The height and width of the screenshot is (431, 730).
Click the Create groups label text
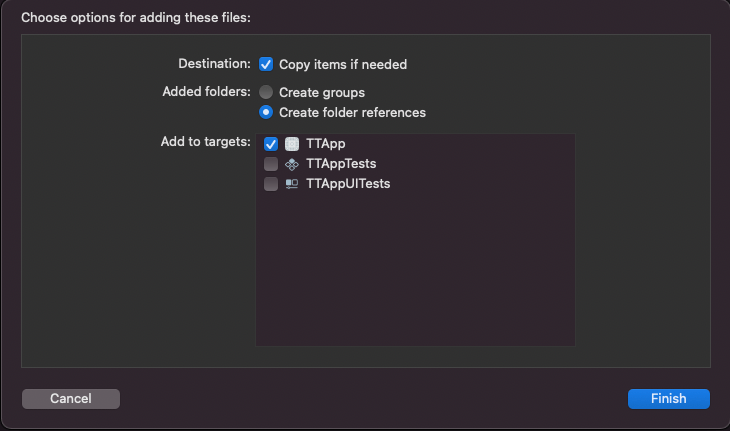[x=322, y=93]
